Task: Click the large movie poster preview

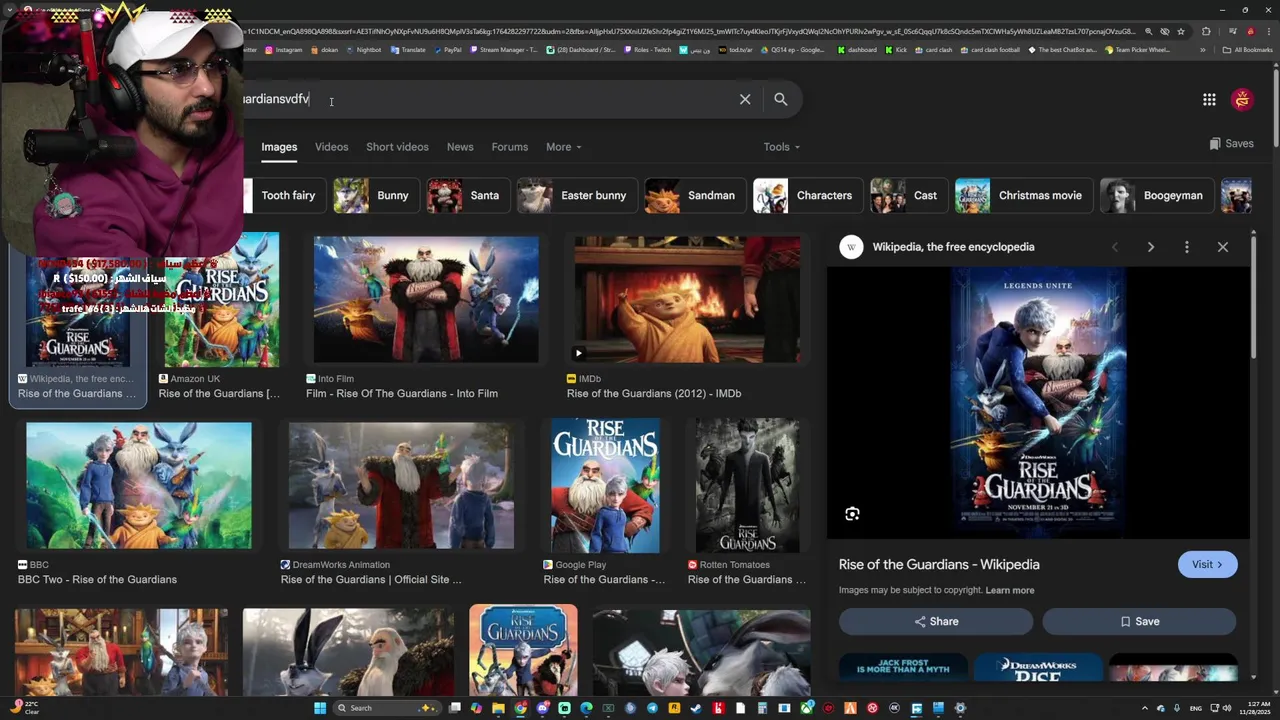Action: pyautogui.click(x=1038, y=403)
